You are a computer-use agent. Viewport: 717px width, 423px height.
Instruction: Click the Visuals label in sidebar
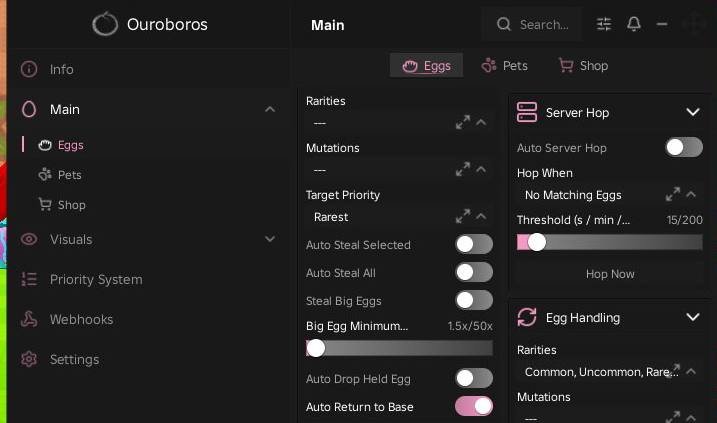coord(71,239)
